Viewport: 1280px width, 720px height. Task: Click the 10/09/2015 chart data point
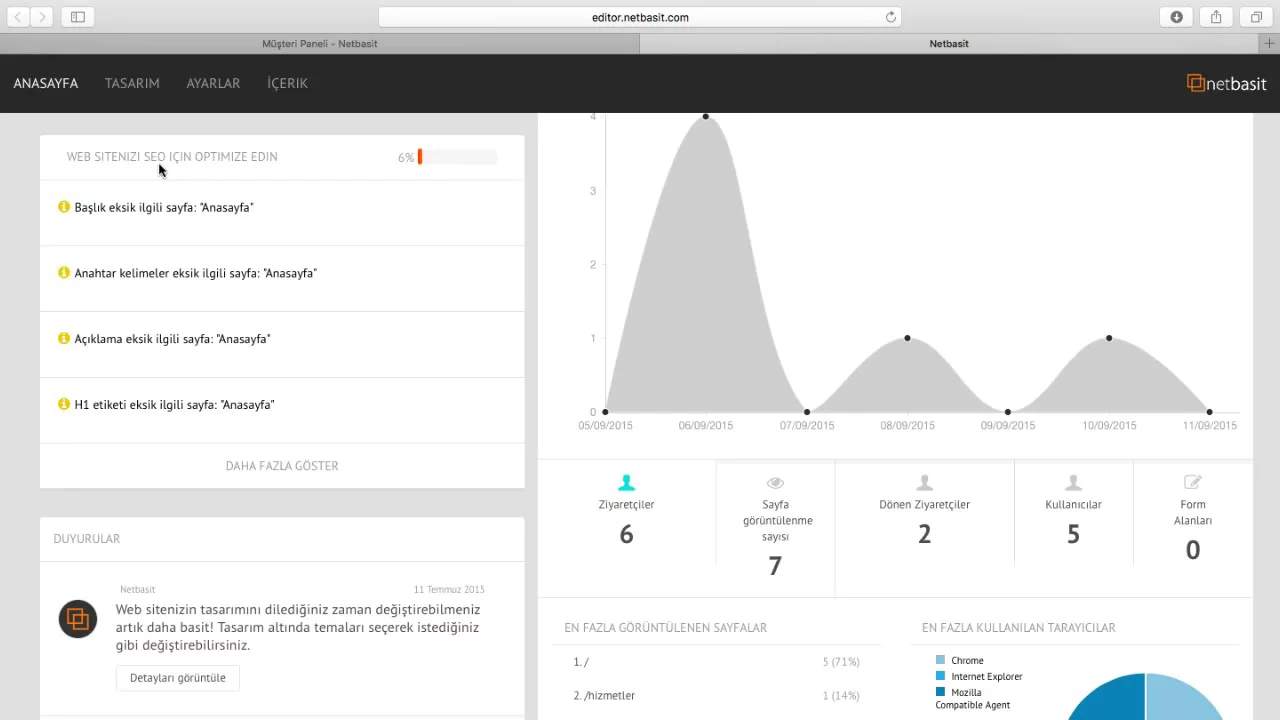coord(1109,338)
